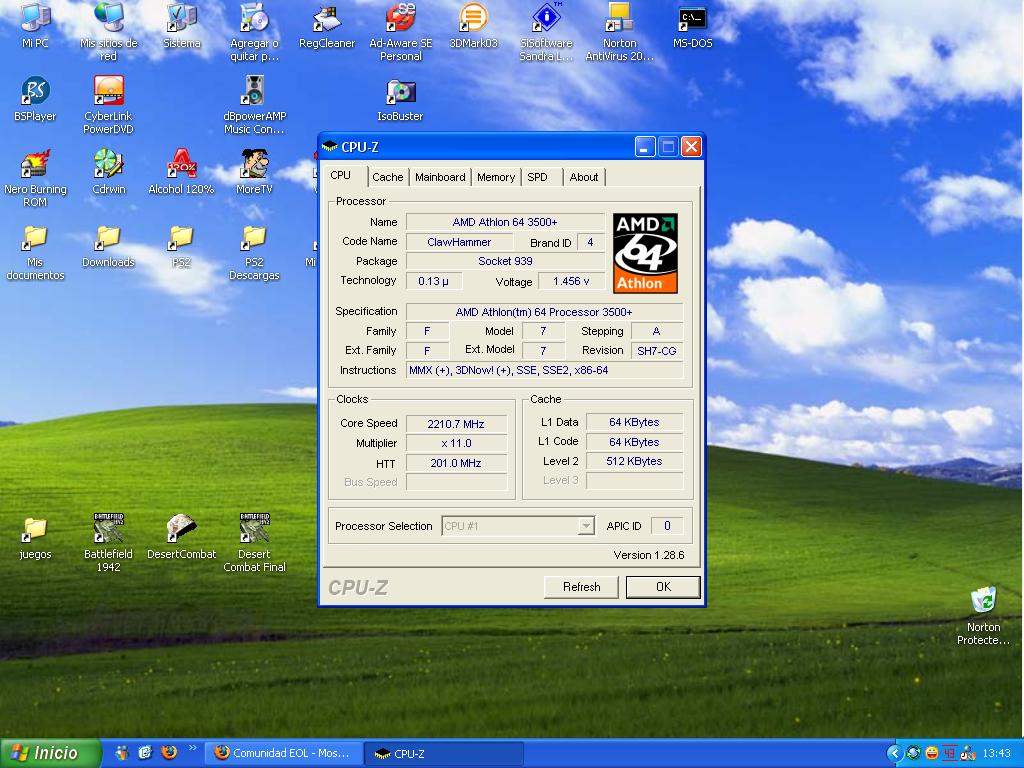
Task: Open the SPD tab in CPU-Z
Action: (x=538, y=177)
